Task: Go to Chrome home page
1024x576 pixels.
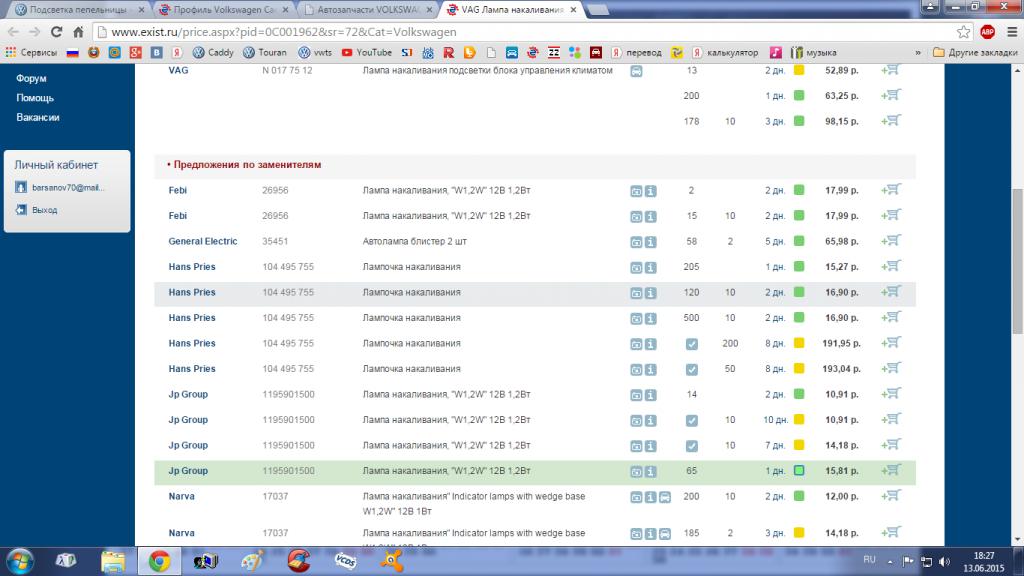Action: (78, 32)
